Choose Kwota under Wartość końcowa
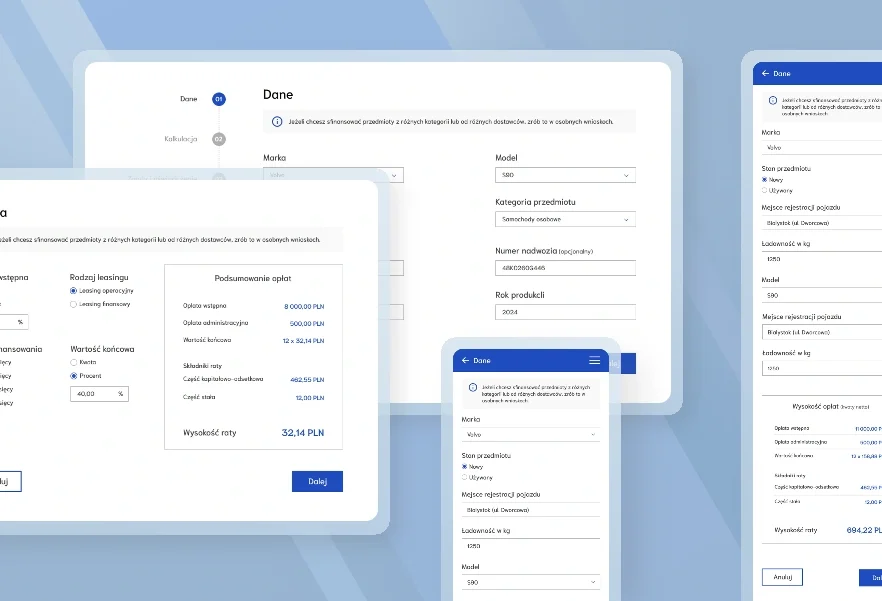882x601 pixels. [73, 362]
